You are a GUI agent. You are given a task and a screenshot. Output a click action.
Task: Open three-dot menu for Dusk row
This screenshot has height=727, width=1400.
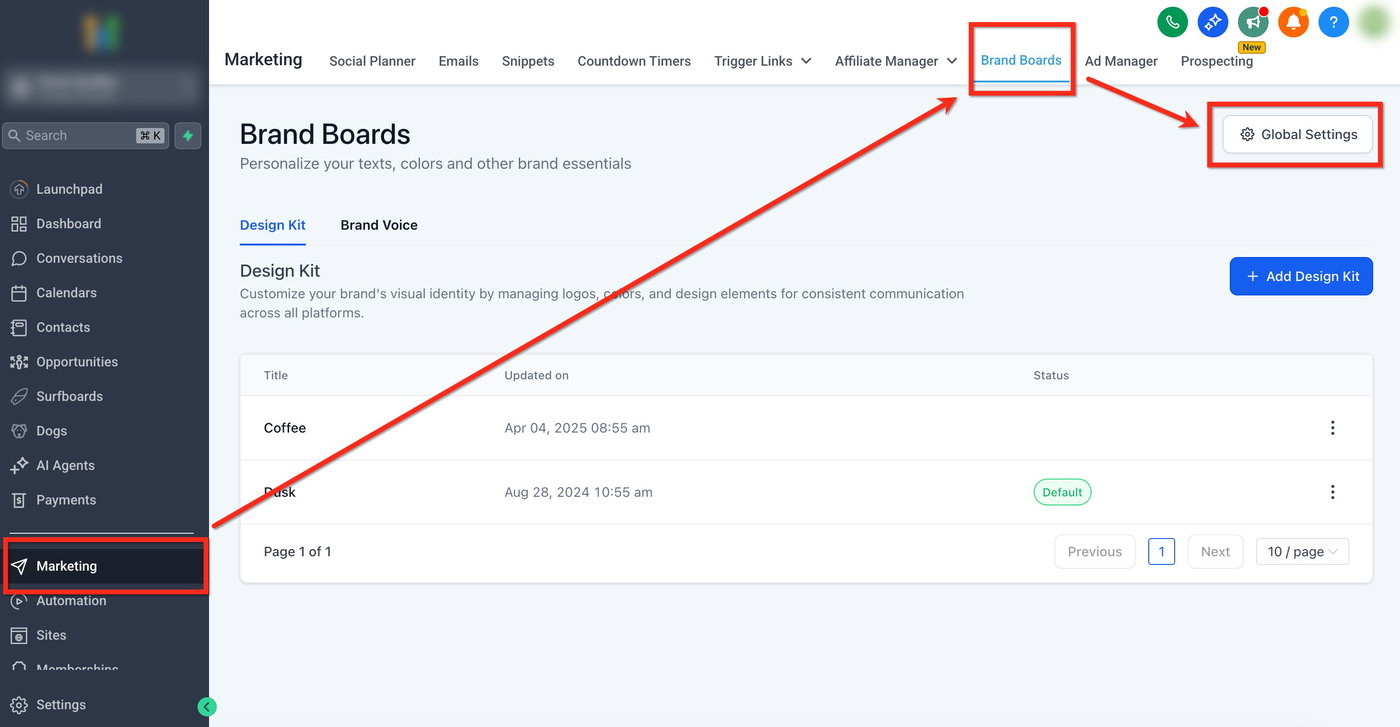(x=1332, y=492)
